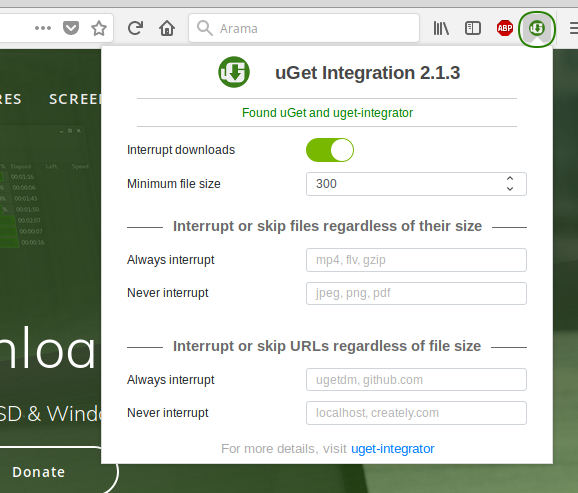Go to the home page icon
Viewport: 578px width, 493px height.
click(167, 28)
